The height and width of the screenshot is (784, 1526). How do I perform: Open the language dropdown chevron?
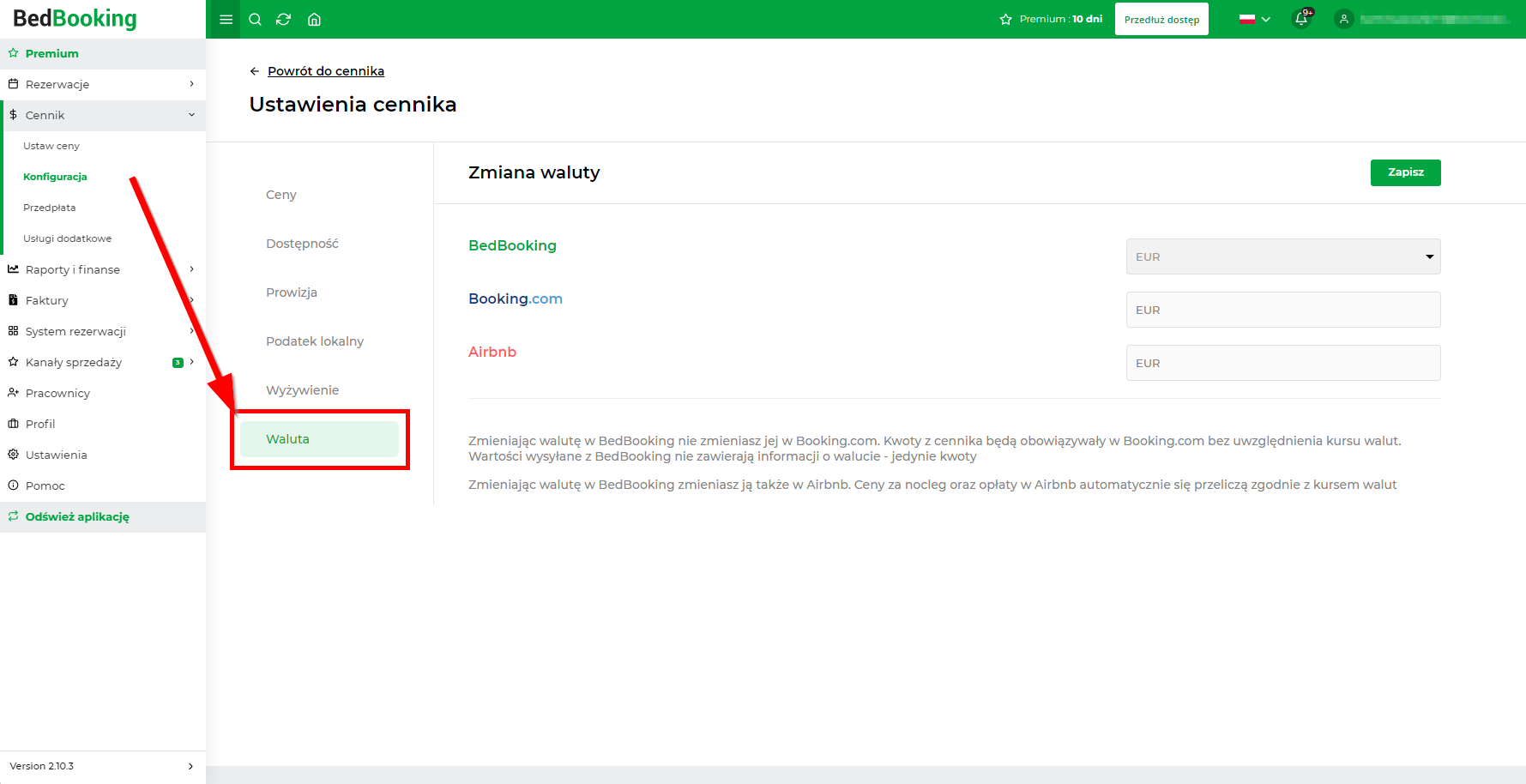[x=1265, y=19]
